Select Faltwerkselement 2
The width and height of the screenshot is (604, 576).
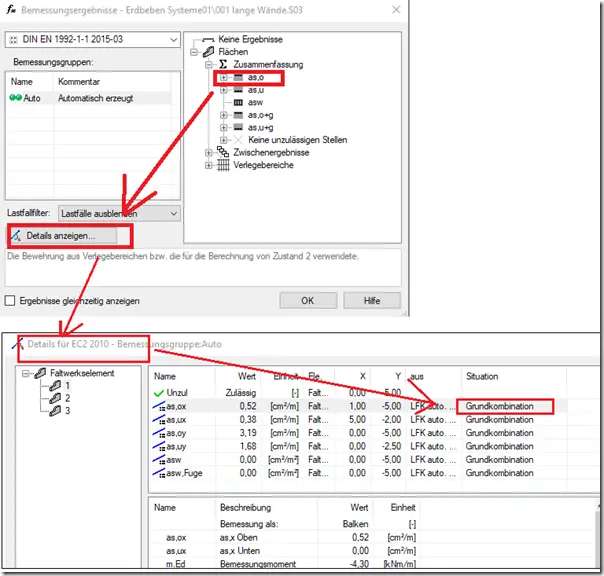[x=67, y=398]
